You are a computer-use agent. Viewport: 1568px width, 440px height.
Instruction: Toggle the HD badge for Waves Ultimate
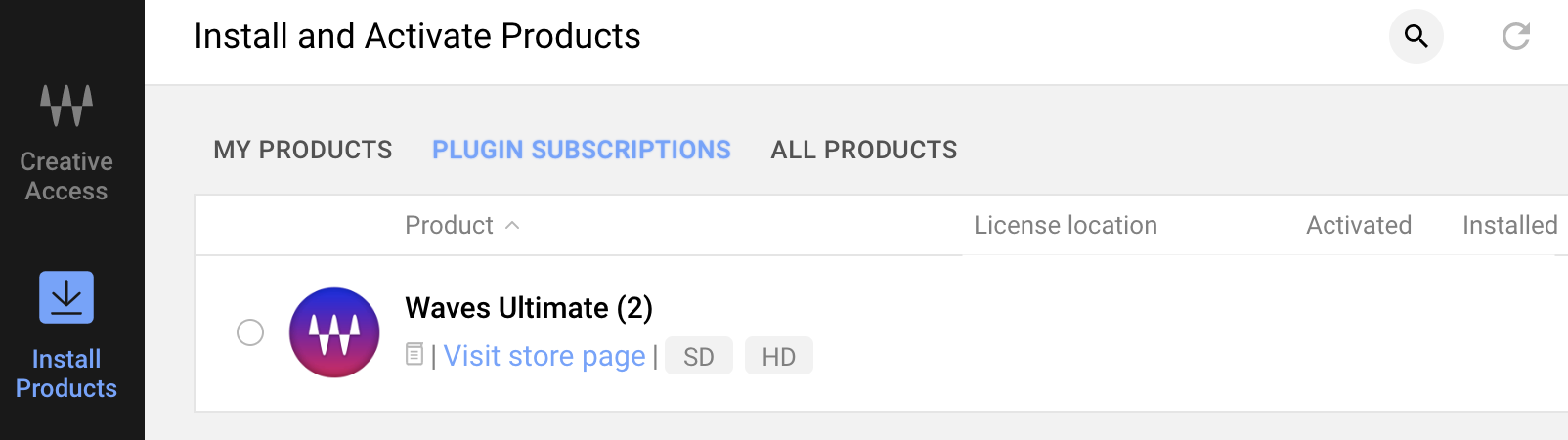pos(779,356)
